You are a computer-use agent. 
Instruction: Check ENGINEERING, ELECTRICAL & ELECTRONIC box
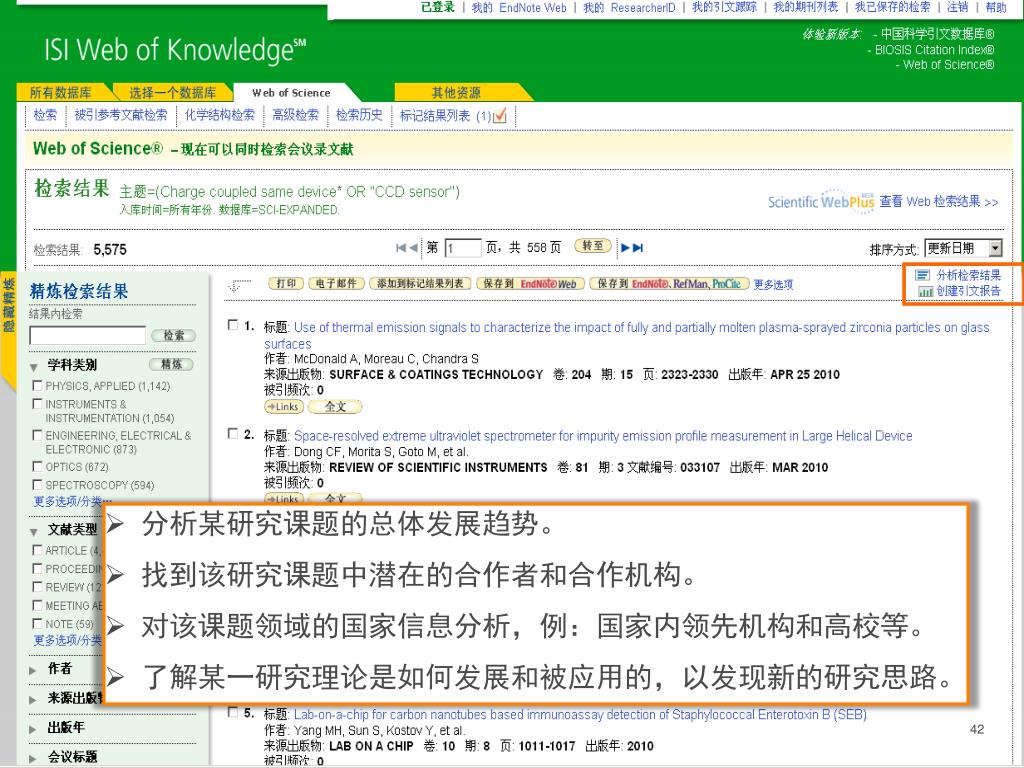37,436
